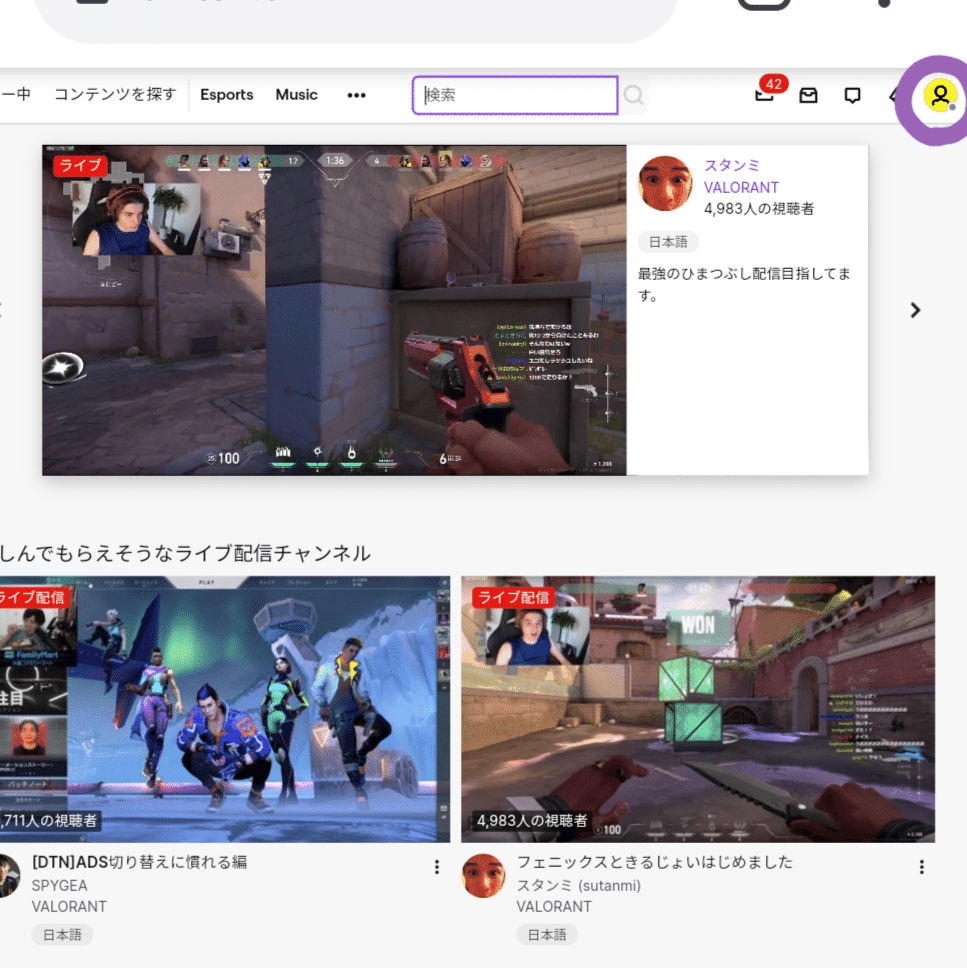967x968 pixels.
Task: Click スタンミ (sutanmi) channel name
Action: click(x=579, y=885)
